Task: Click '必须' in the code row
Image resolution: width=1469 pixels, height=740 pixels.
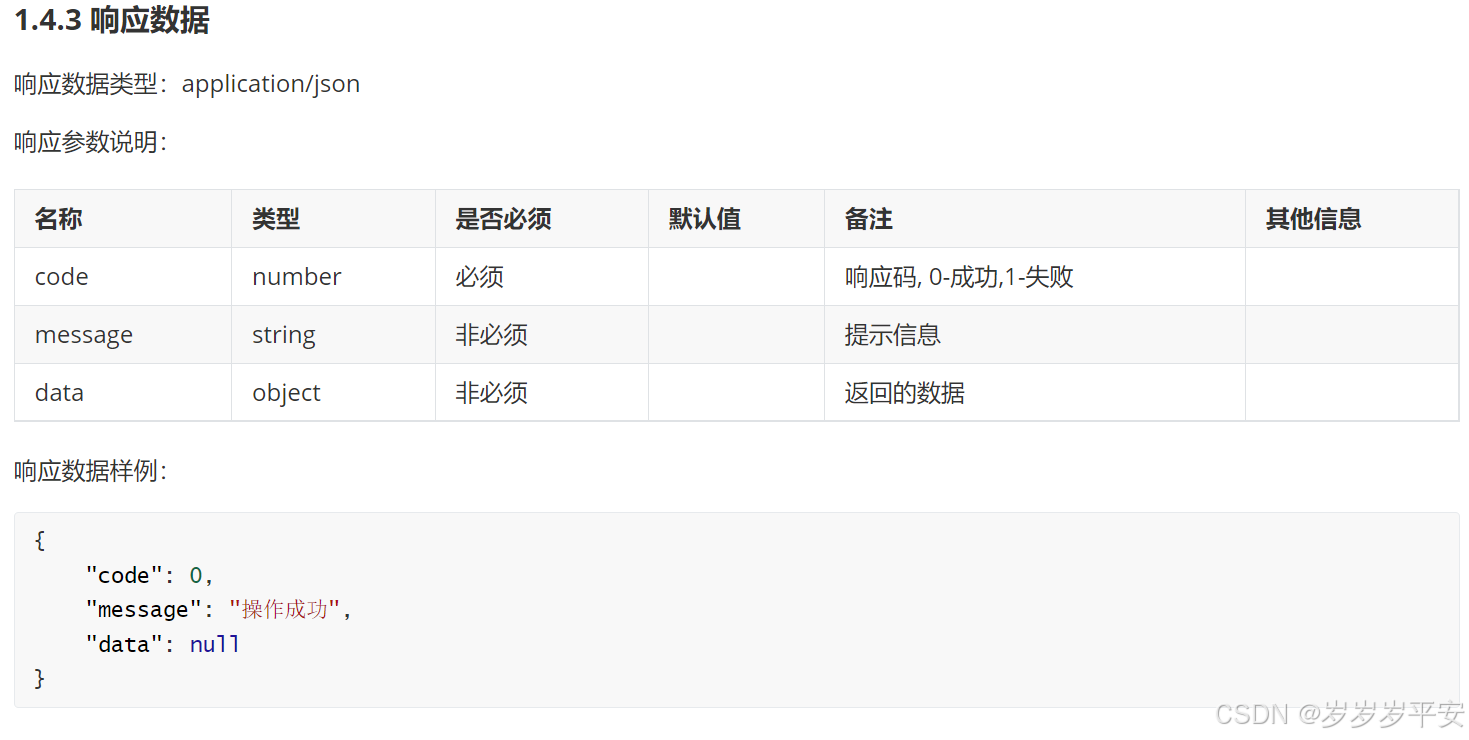Action: pos(479,277)
